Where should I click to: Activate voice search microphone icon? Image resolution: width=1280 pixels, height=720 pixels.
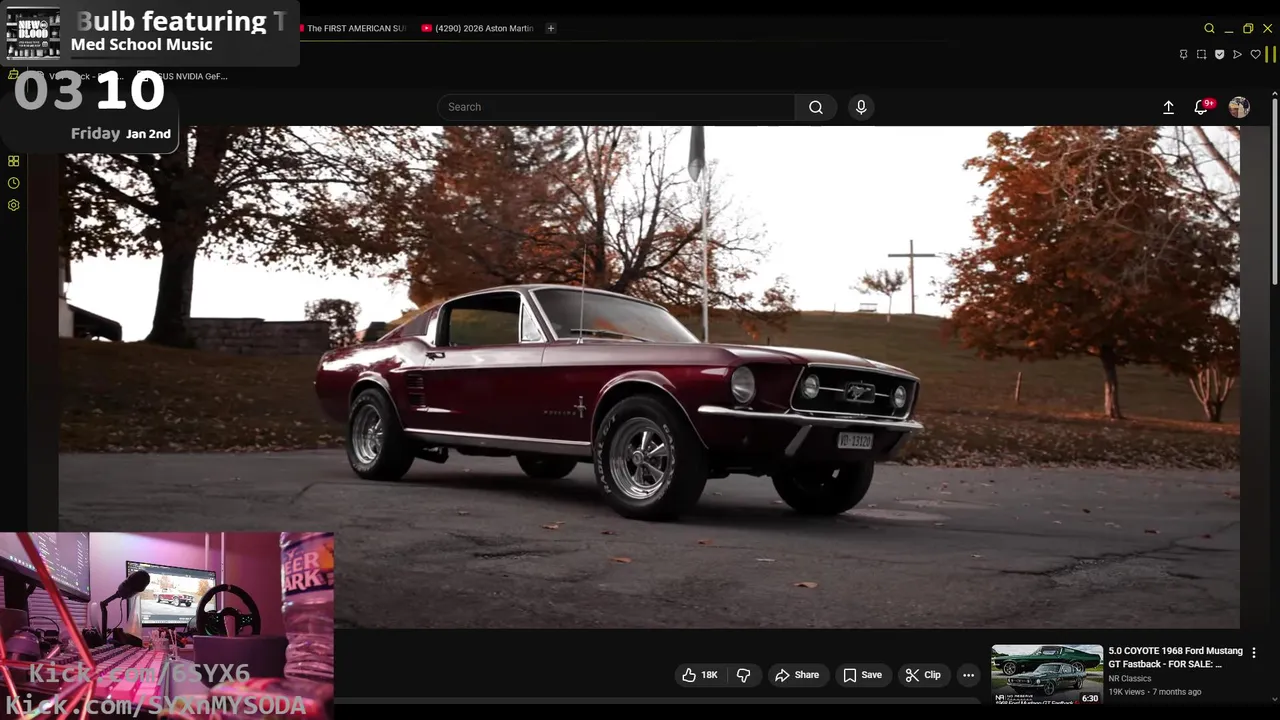coord(861,107)
